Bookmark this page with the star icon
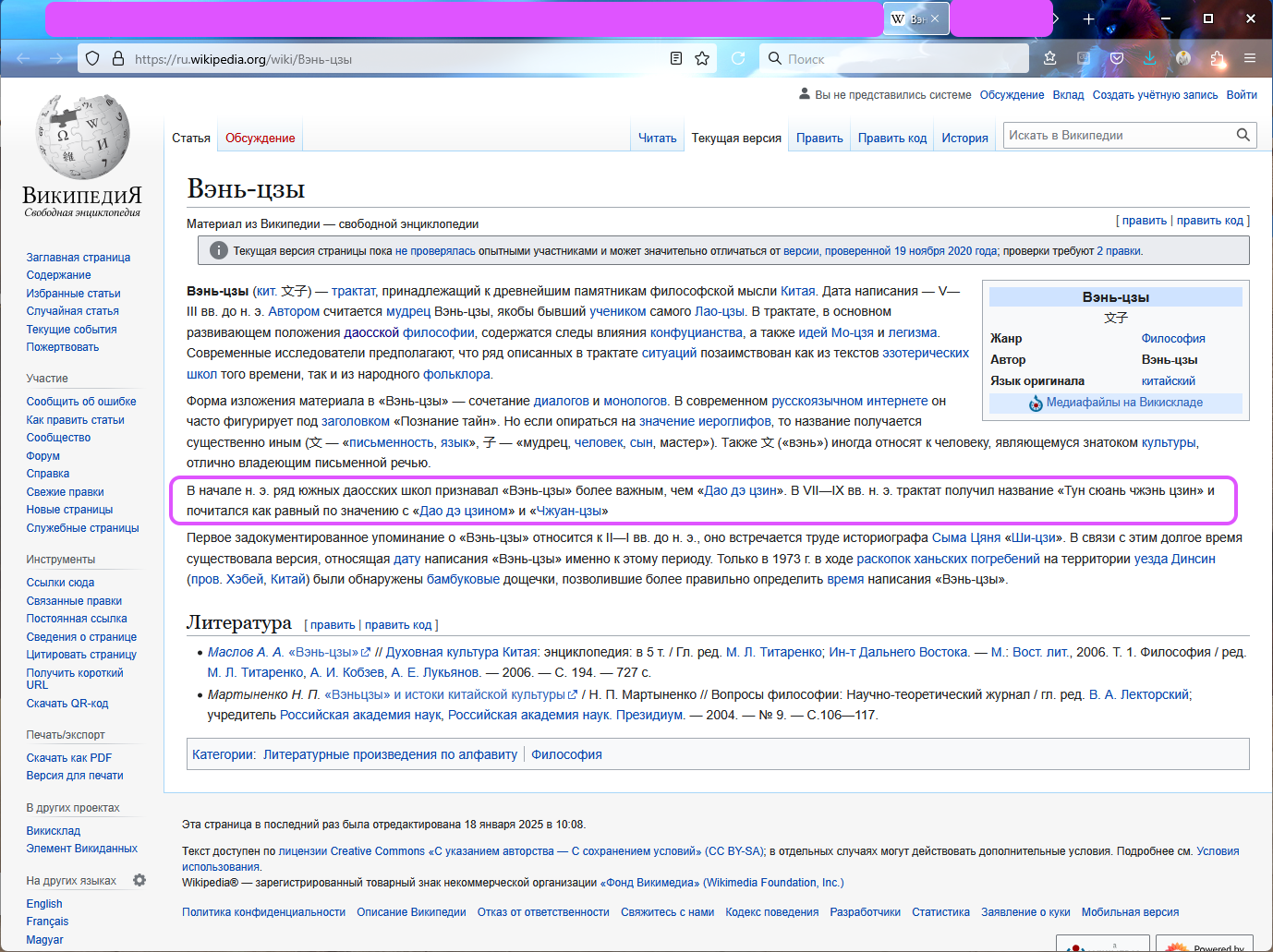 [702, 58]
